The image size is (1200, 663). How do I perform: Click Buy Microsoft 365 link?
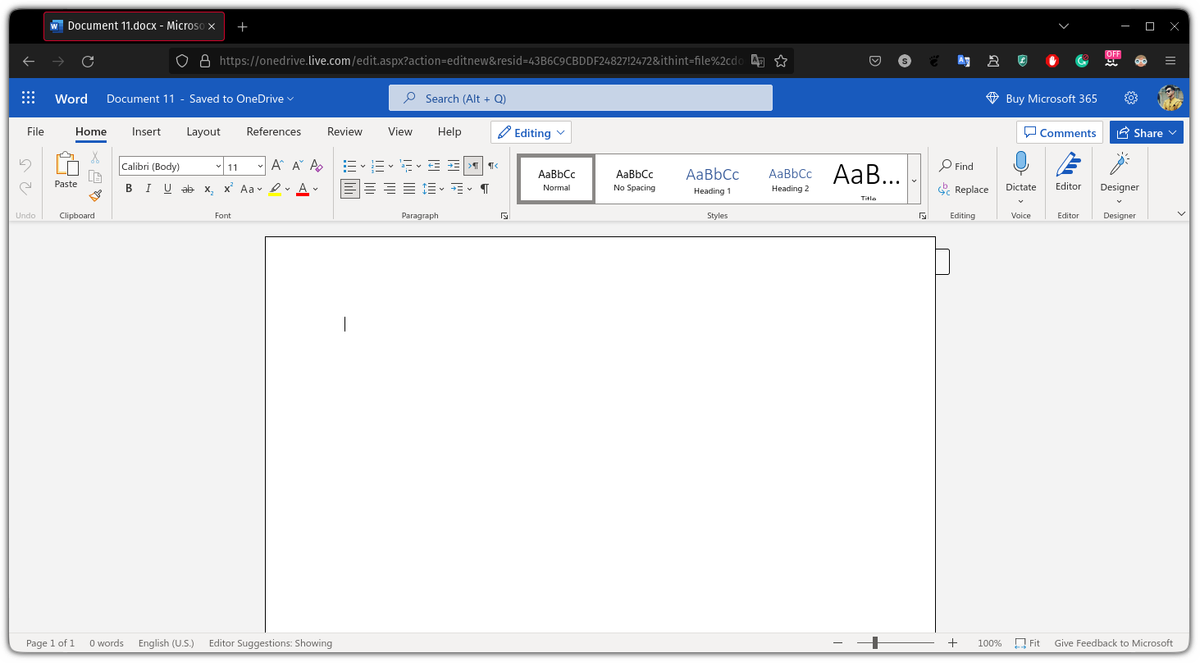coord(1041,98)
